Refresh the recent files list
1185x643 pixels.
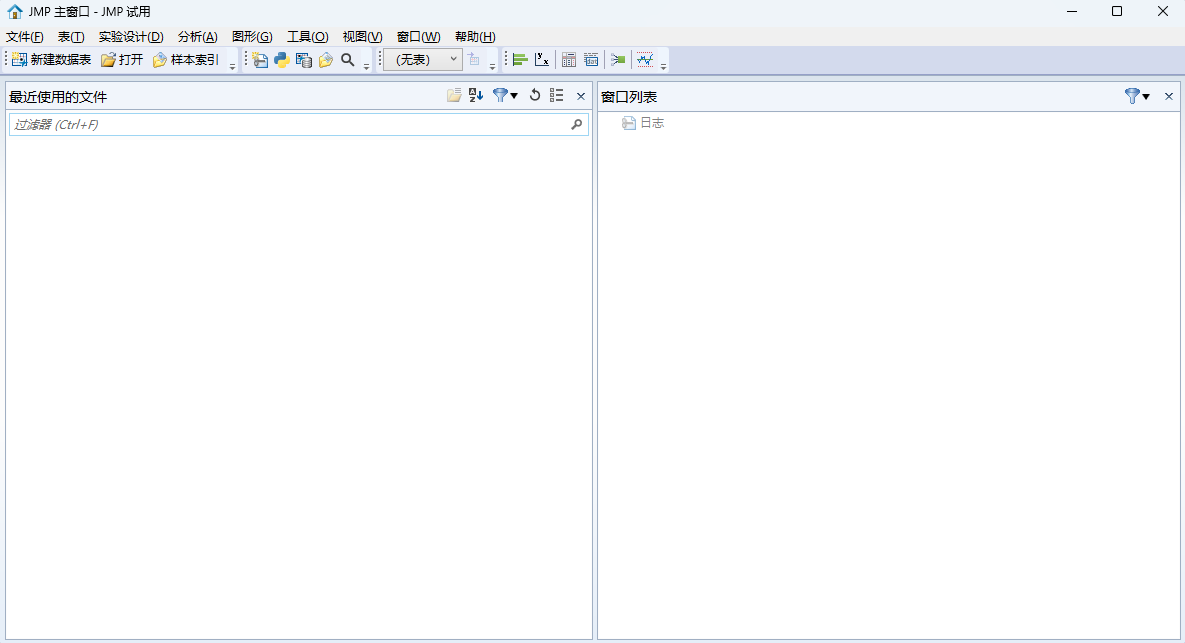535,96
